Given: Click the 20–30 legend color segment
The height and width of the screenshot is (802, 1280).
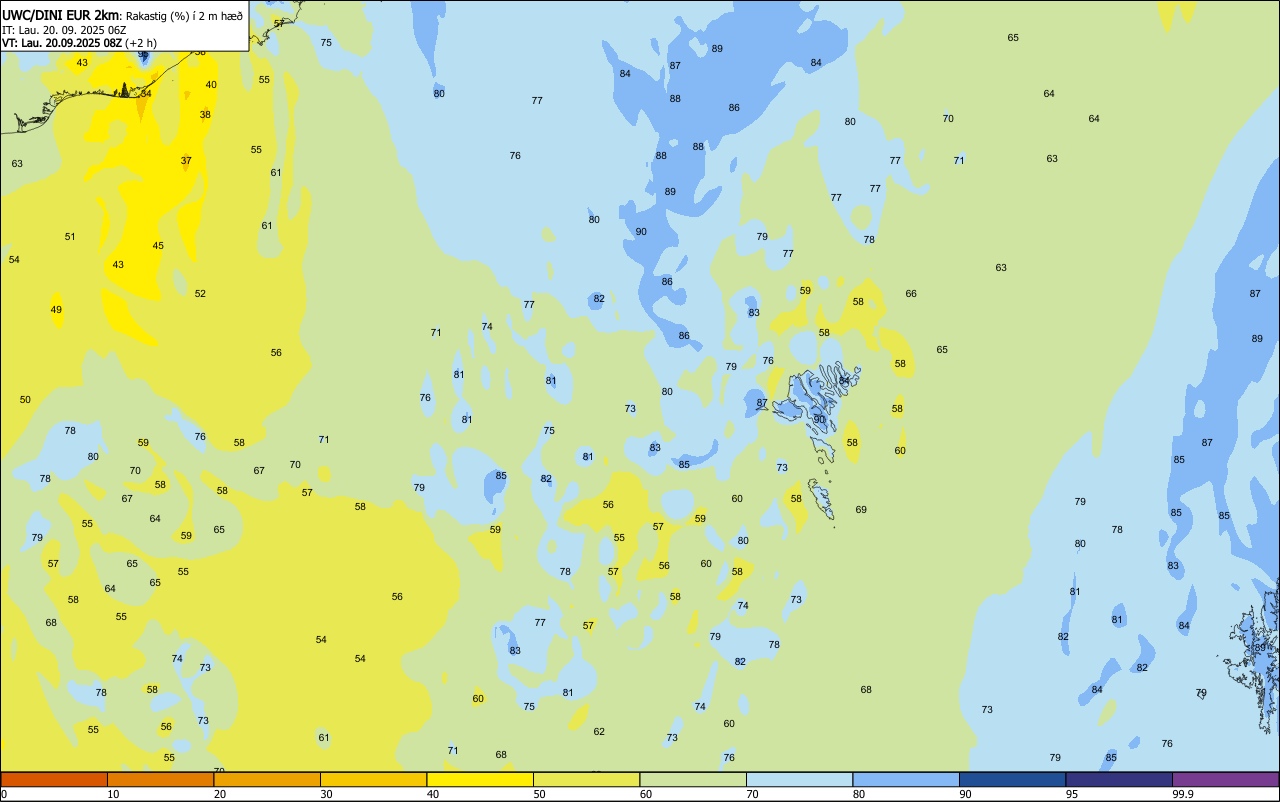Looking at the screenshot, I should pyautogui.click(x=267, y=779).
